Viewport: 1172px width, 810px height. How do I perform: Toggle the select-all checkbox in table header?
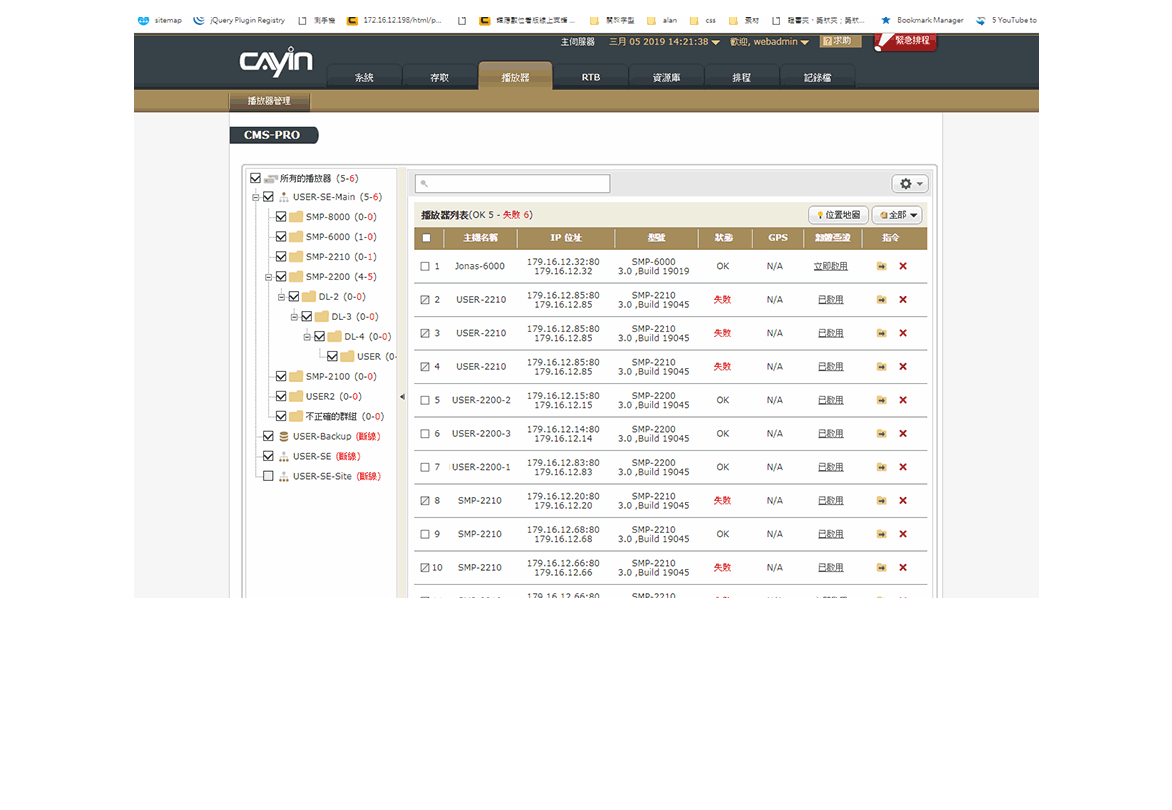[427, 238]
